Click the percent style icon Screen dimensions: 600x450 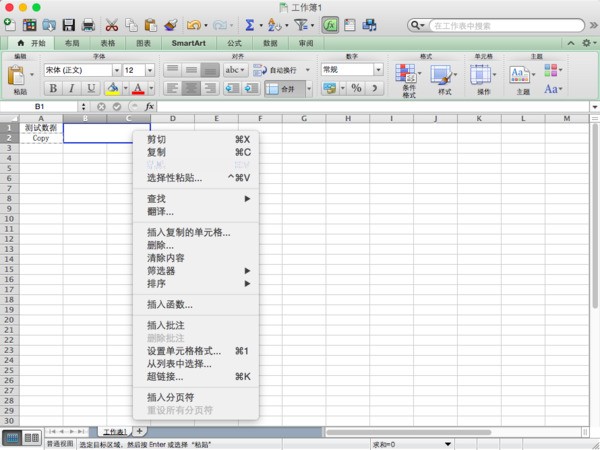point(355,89)
